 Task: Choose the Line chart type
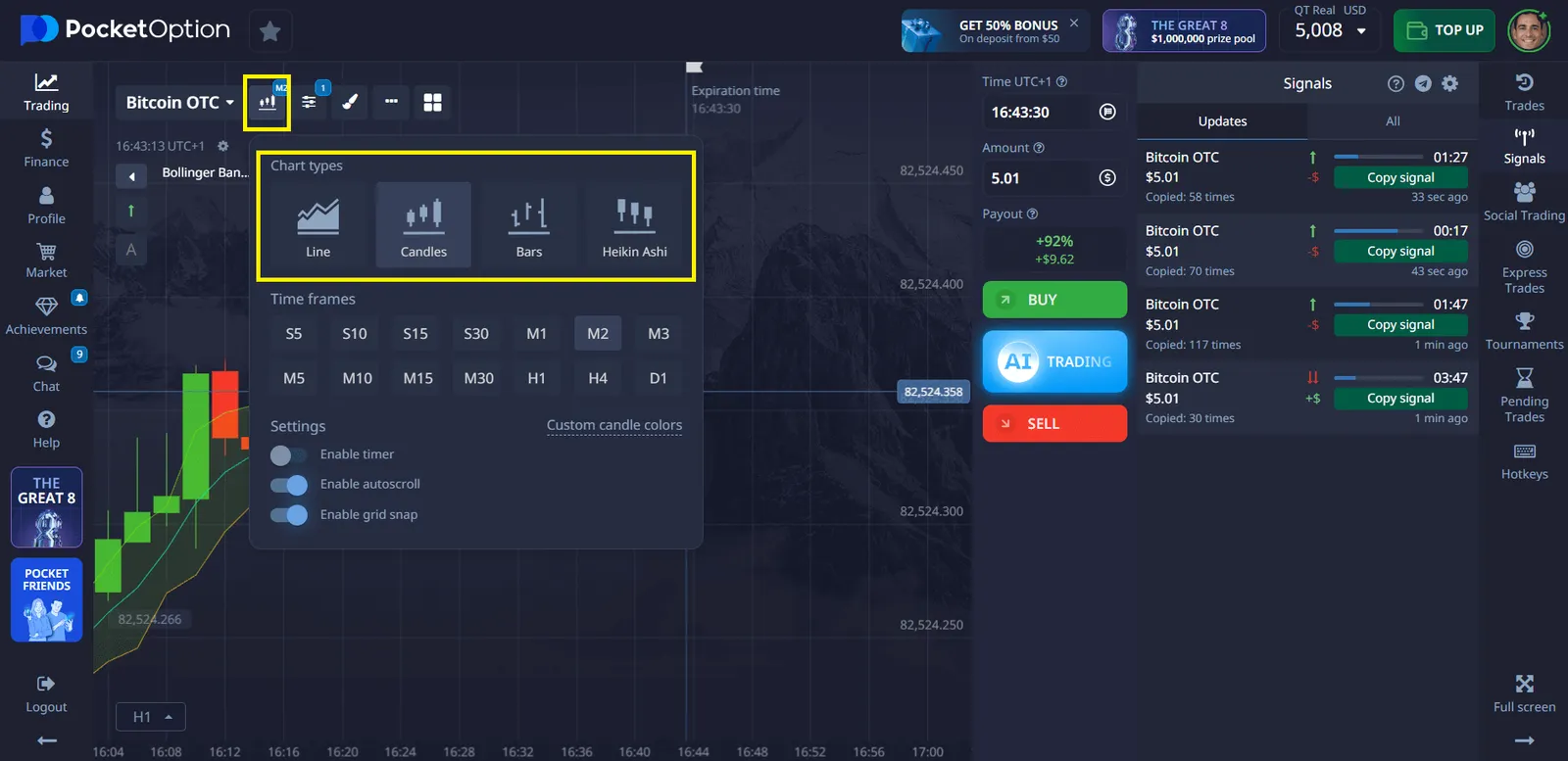tap(318, 225)
